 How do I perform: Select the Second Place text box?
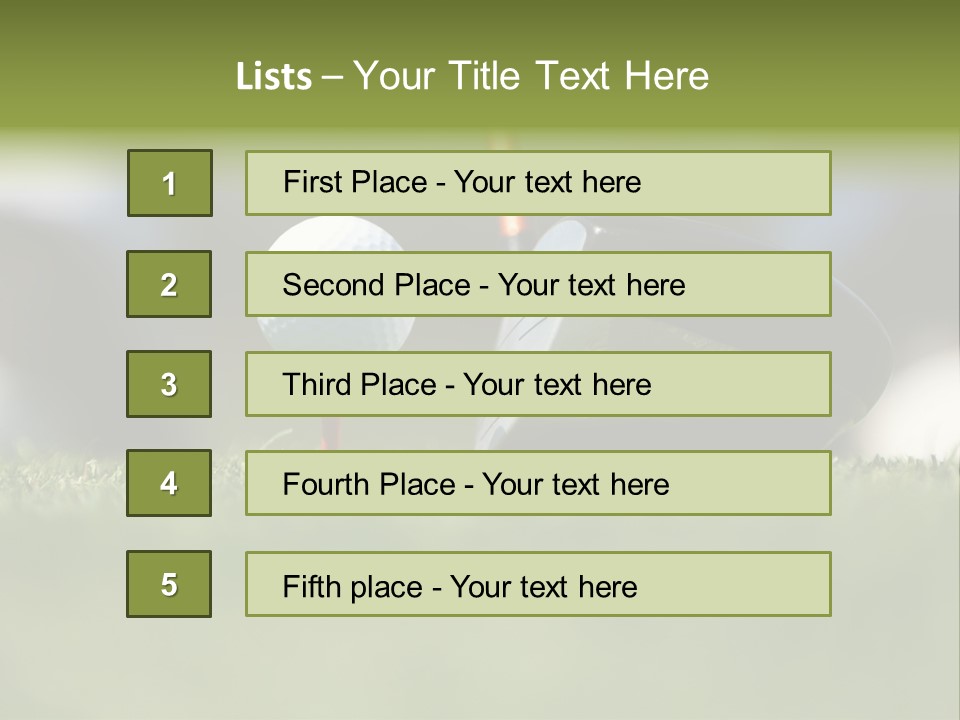click(538, 284)
